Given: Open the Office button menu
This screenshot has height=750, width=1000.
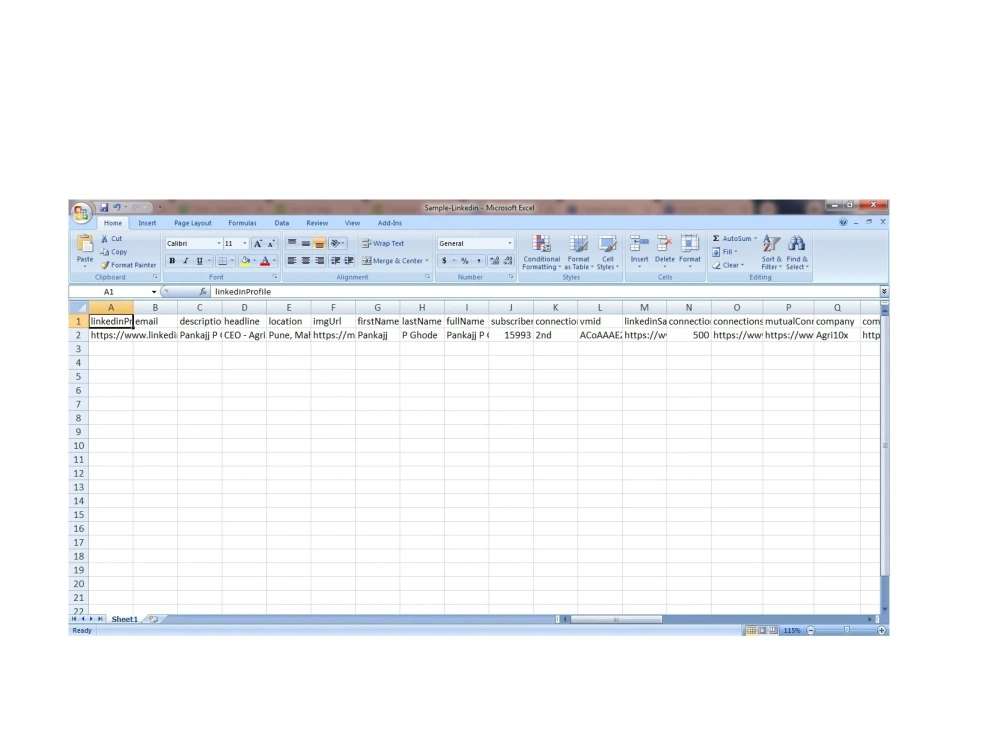Looking at the screenshot, I should [81, 213].
